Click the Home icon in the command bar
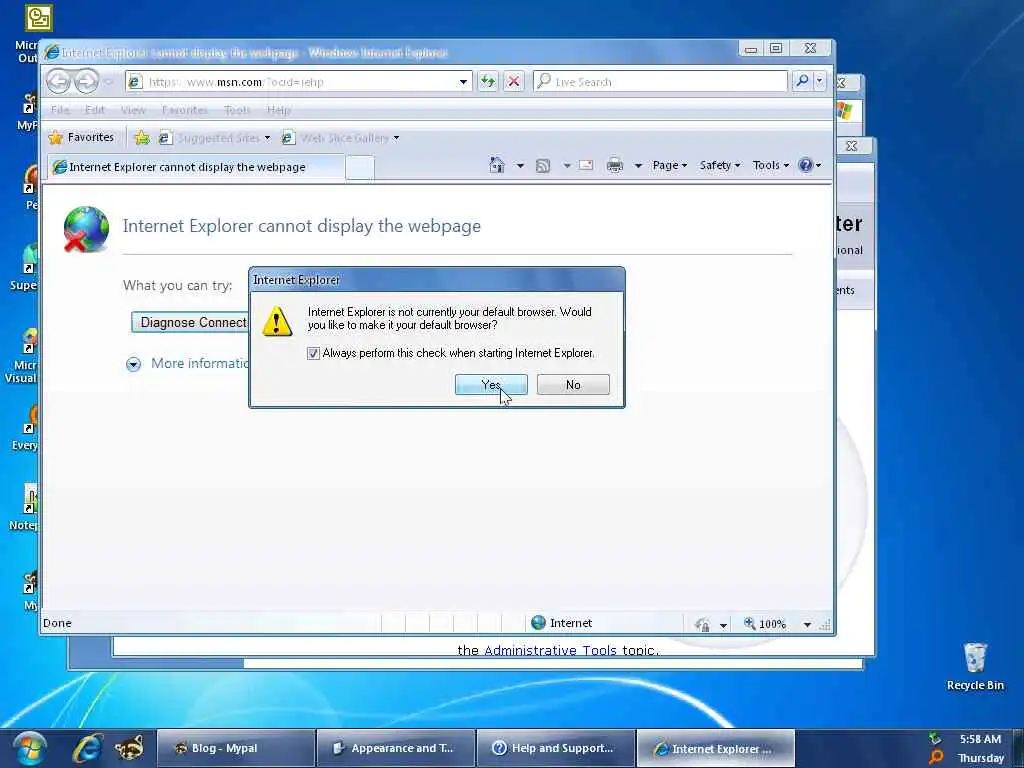This screenshot has width=1024, height=768. (497, 165)
